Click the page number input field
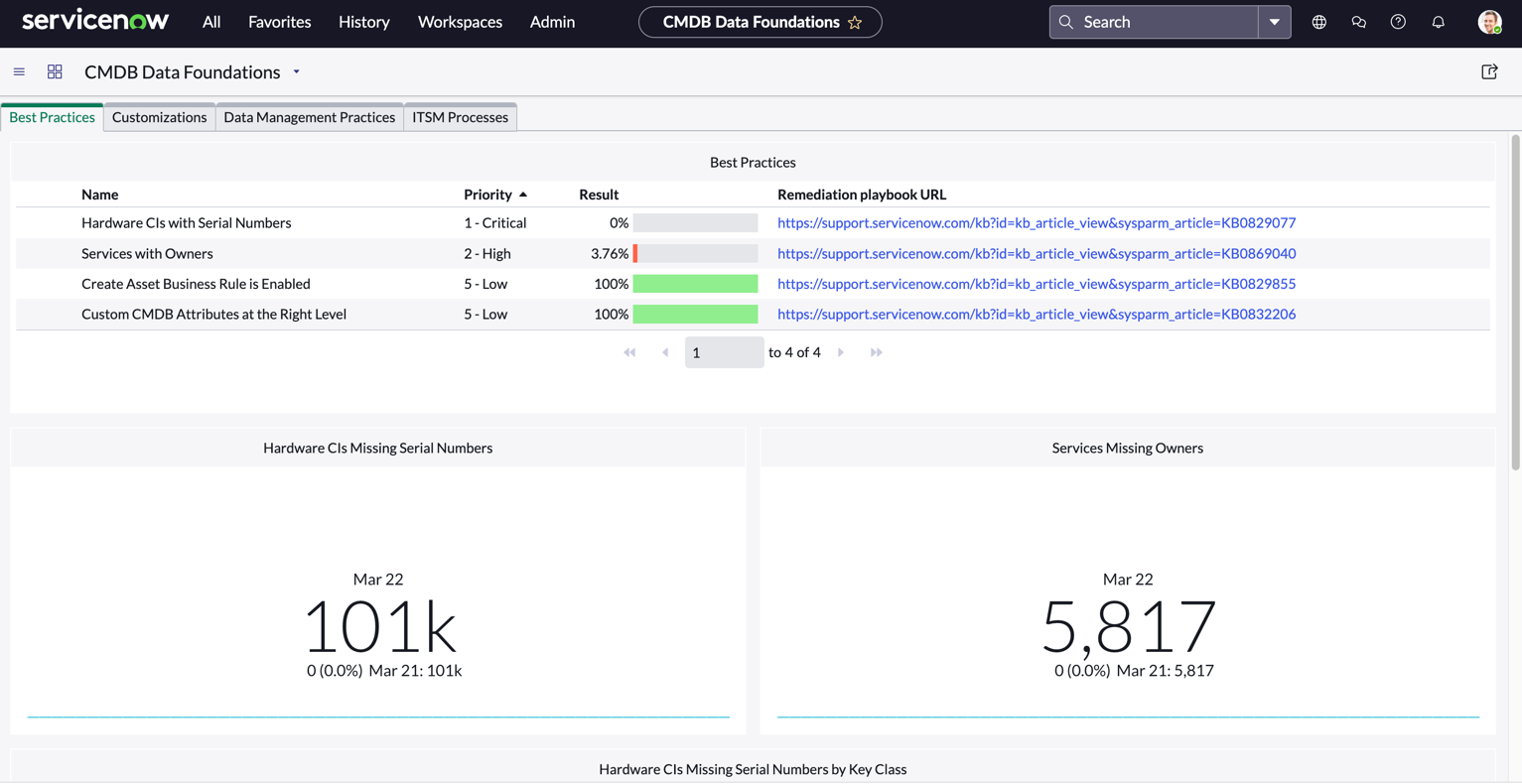Image resolution: width=1522 pixels, height=784 pixels. pyautogui.click(x=724, y=352)
